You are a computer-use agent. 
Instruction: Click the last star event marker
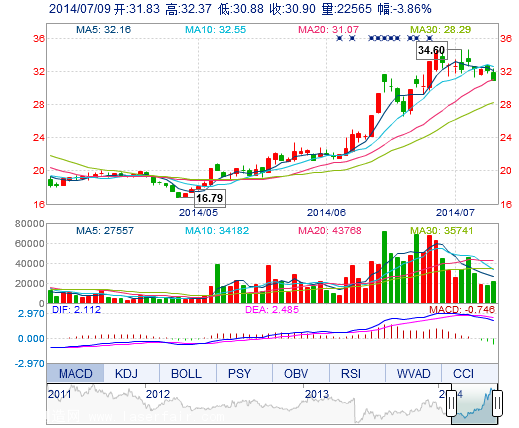(x=429, y=38)
